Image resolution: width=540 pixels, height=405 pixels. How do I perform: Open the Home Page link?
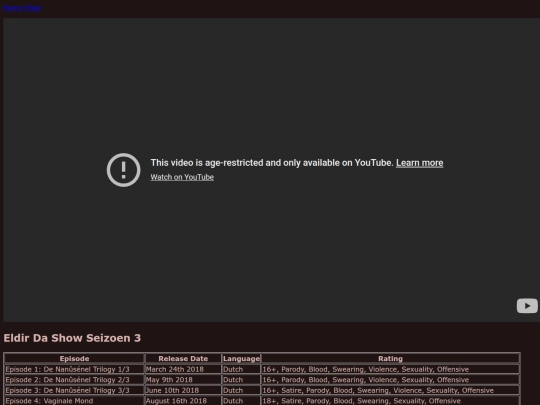[23, 8]
